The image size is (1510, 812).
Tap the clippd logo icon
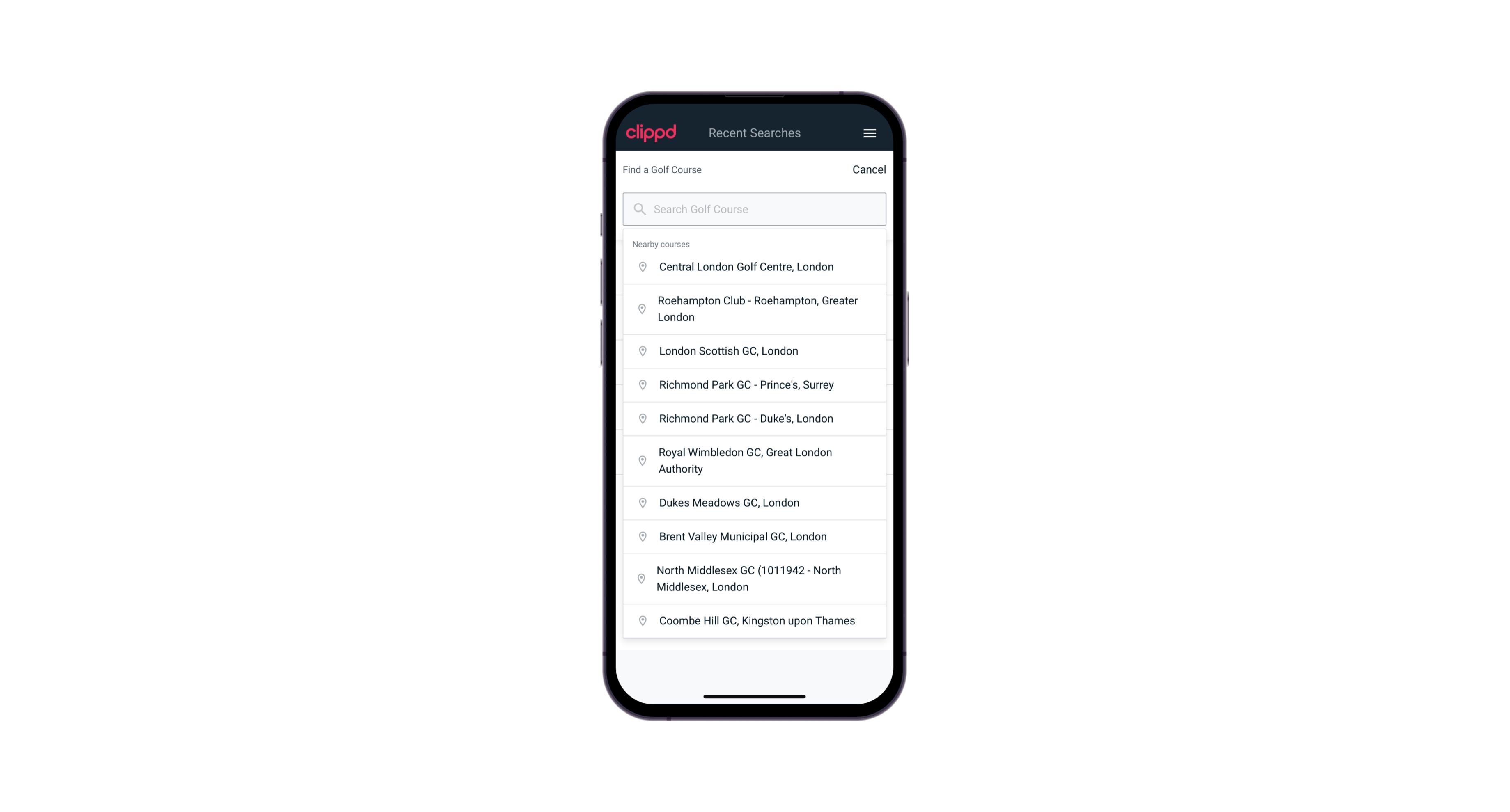[652, 133]
